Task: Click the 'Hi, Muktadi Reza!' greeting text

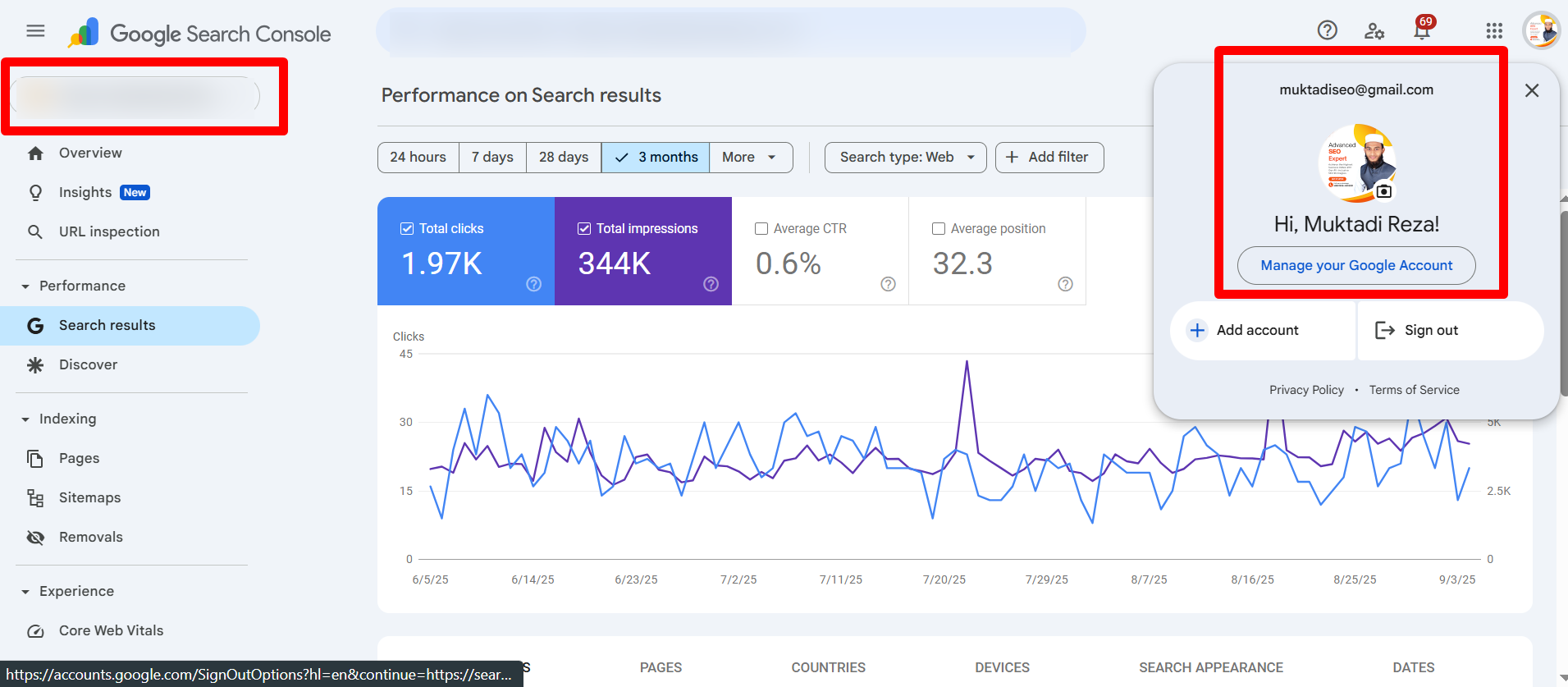Action: coord(1356,224)
